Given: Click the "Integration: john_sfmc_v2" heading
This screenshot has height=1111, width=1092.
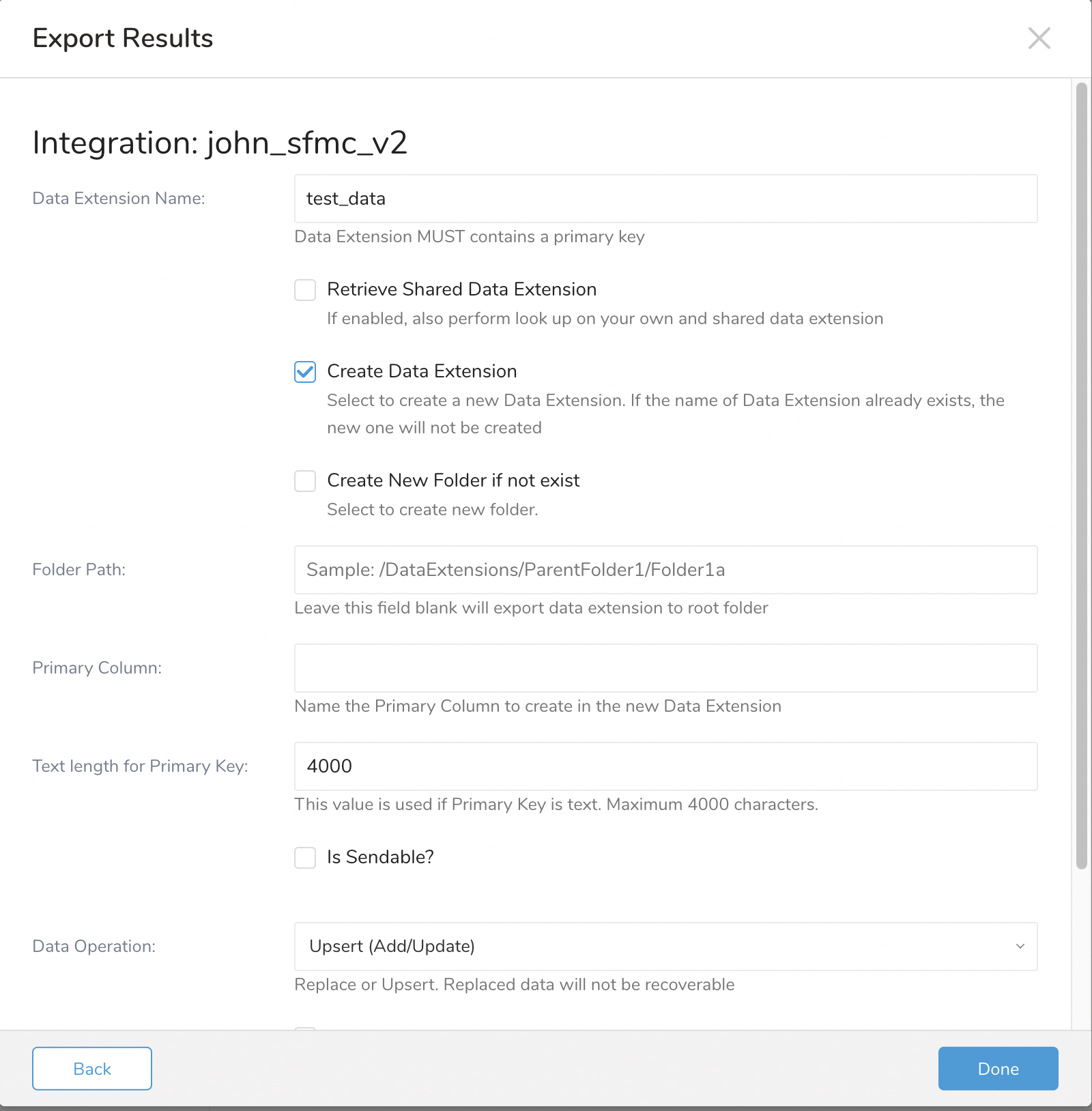Looking at the screenshot, I should [220, 143].
